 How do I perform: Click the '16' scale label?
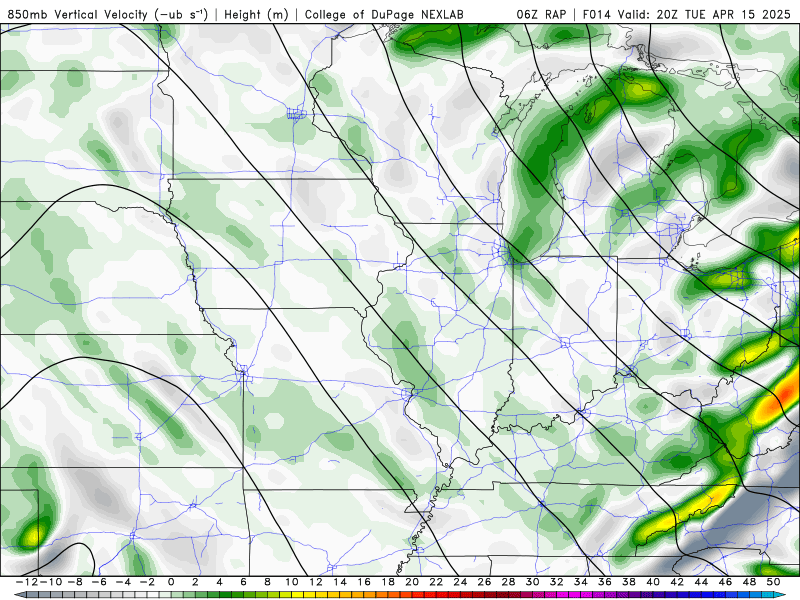(x=364, y=582)
